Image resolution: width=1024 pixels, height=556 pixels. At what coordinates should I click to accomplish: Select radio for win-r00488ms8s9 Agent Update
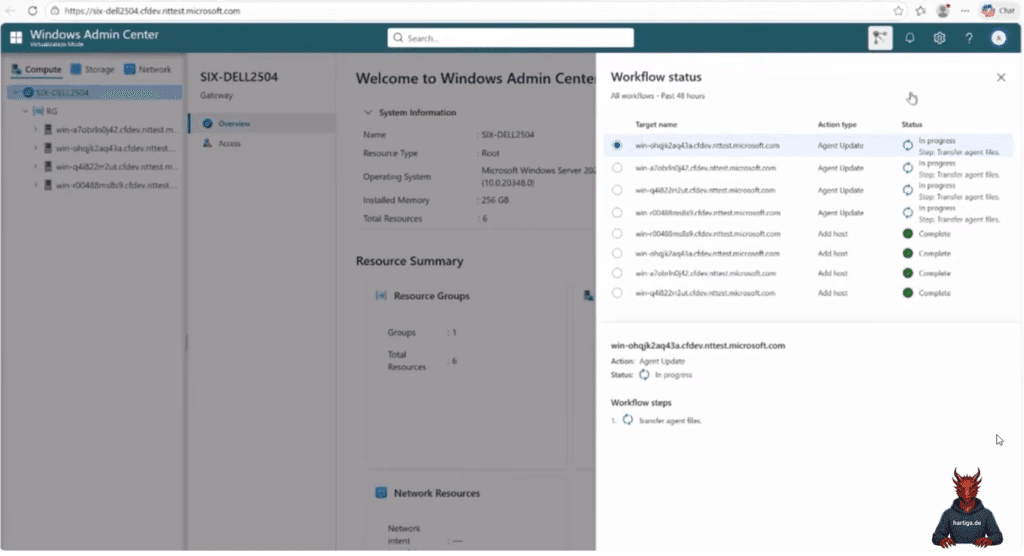pyautogui.click(x=617, y=212)
